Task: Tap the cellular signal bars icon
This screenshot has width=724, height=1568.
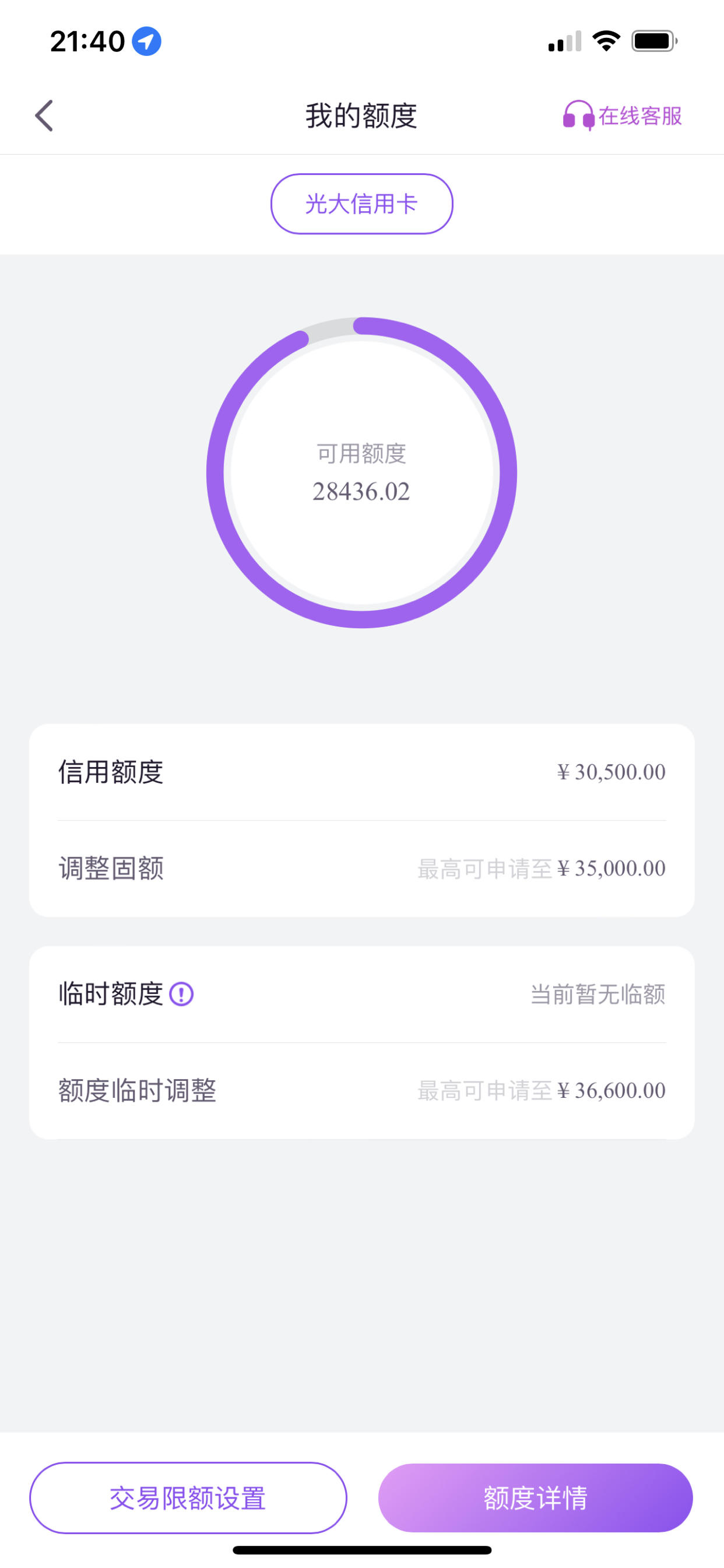Action: coord(565,41)
